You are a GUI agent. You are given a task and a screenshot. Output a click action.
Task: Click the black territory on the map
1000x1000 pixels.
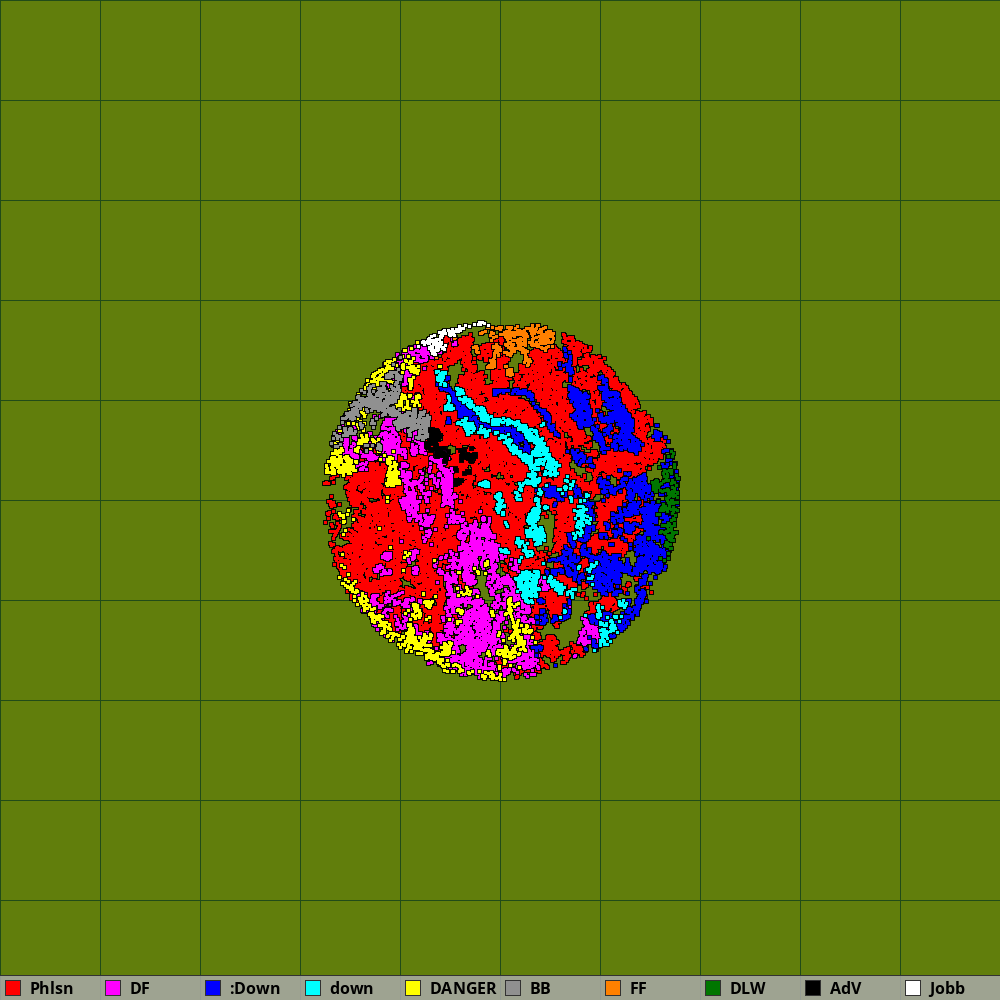438,445
